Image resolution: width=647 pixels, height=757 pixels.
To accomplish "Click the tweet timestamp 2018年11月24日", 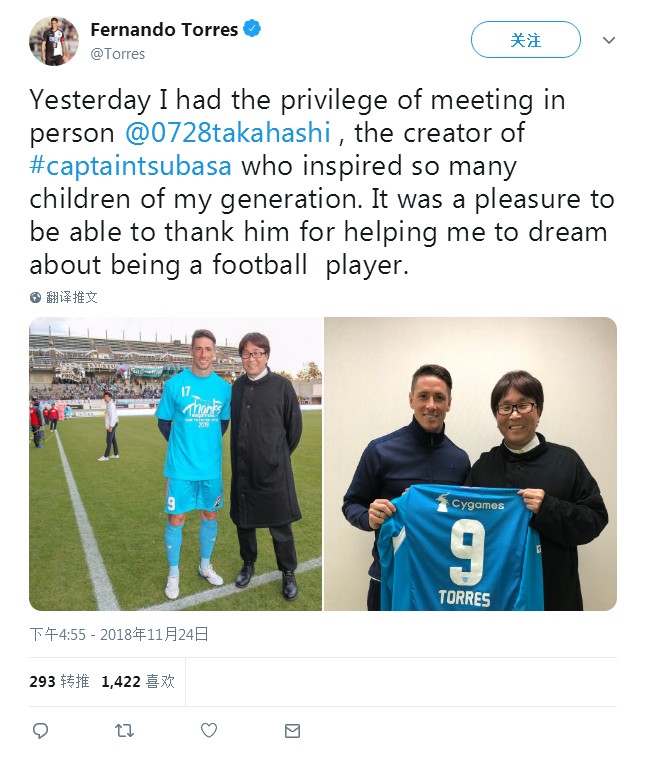I will click(118, 634).
